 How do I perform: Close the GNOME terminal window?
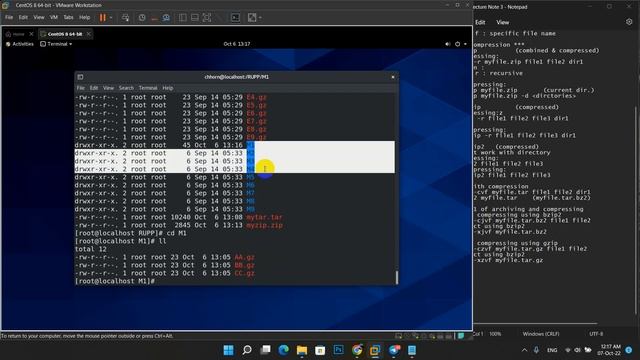(393, 77)
